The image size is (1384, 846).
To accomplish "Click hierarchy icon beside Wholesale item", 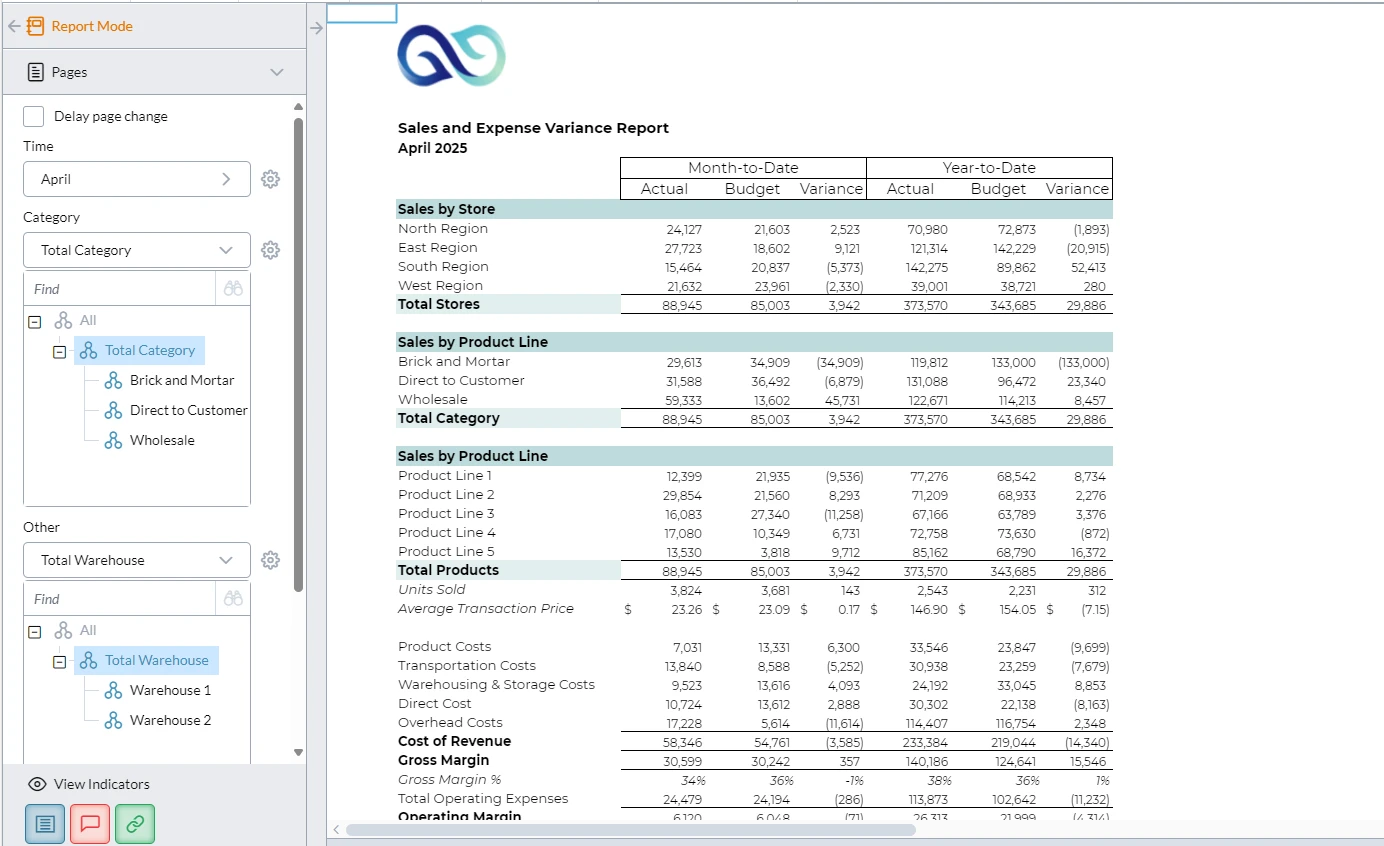I will pyautogui.click(x=113, y=440).
